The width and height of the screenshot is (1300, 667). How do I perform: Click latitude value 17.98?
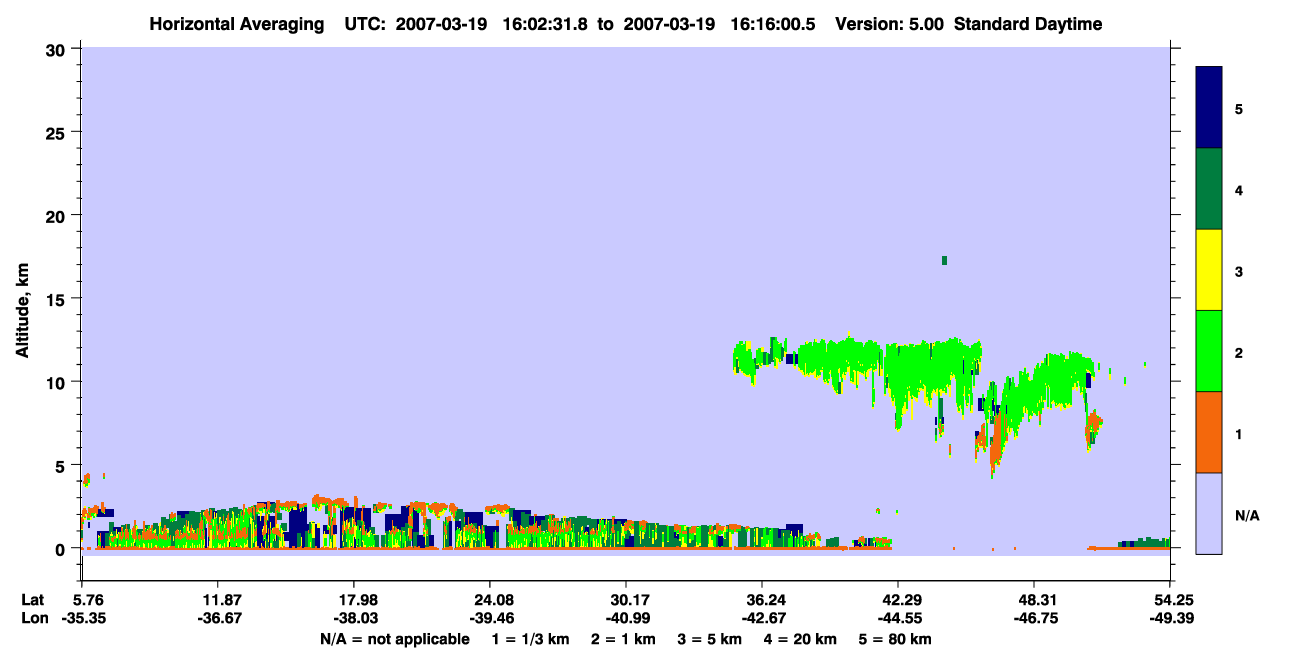click(353, 600)
